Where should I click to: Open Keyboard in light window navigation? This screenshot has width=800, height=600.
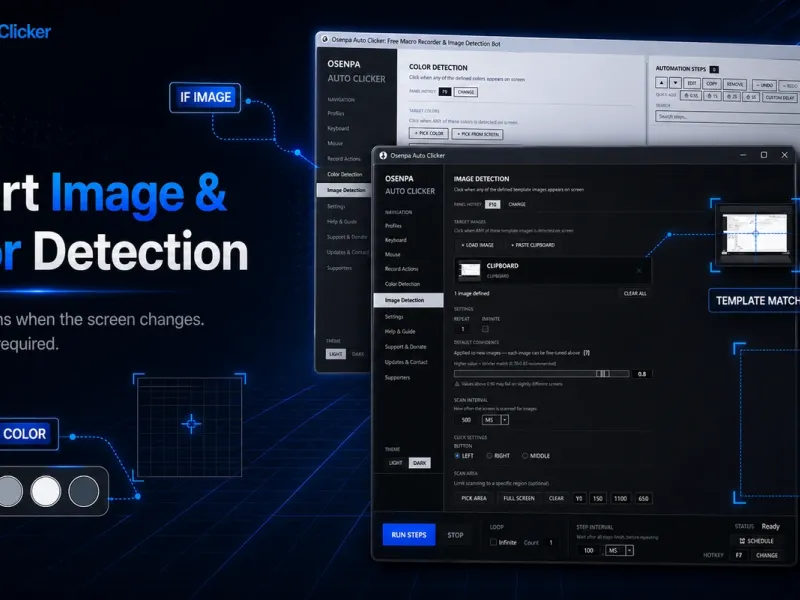[338, 128]
